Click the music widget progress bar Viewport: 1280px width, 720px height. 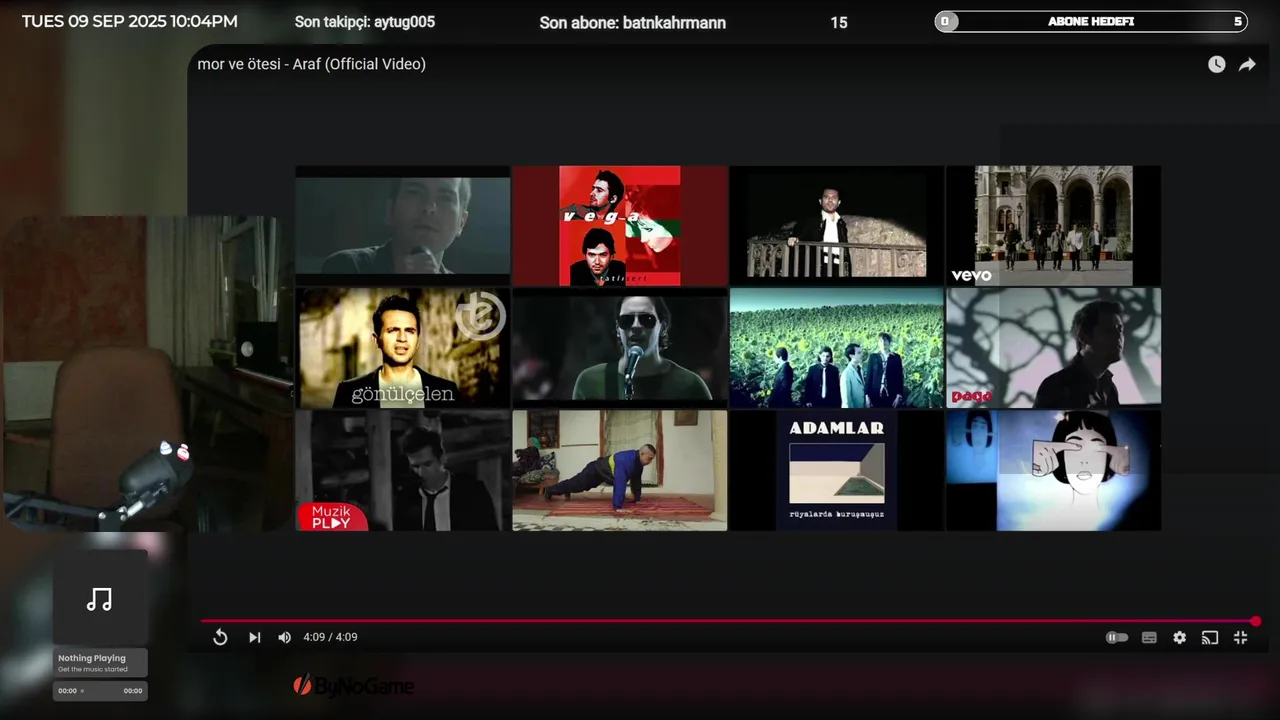tap(100, 691)
